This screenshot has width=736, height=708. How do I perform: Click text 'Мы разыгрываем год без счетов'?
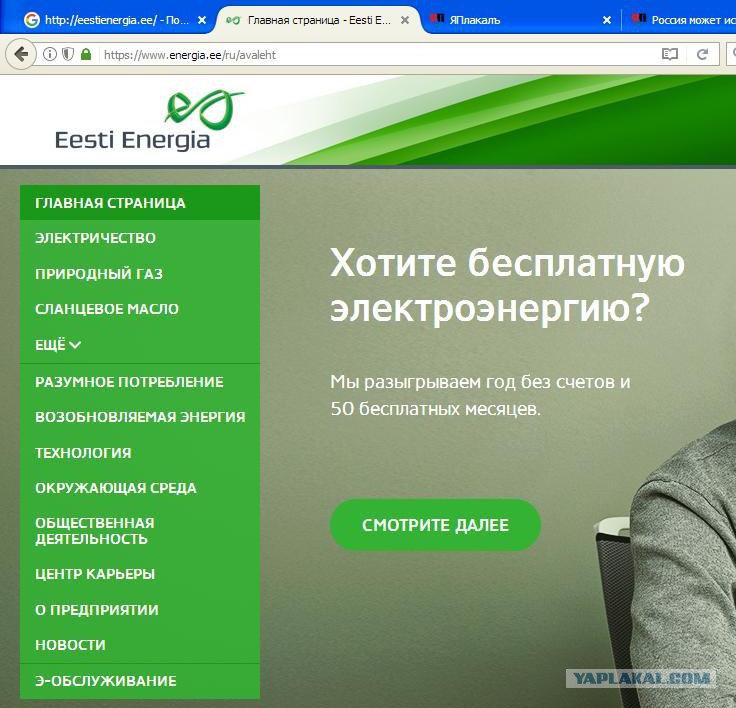tap(475, 382)
